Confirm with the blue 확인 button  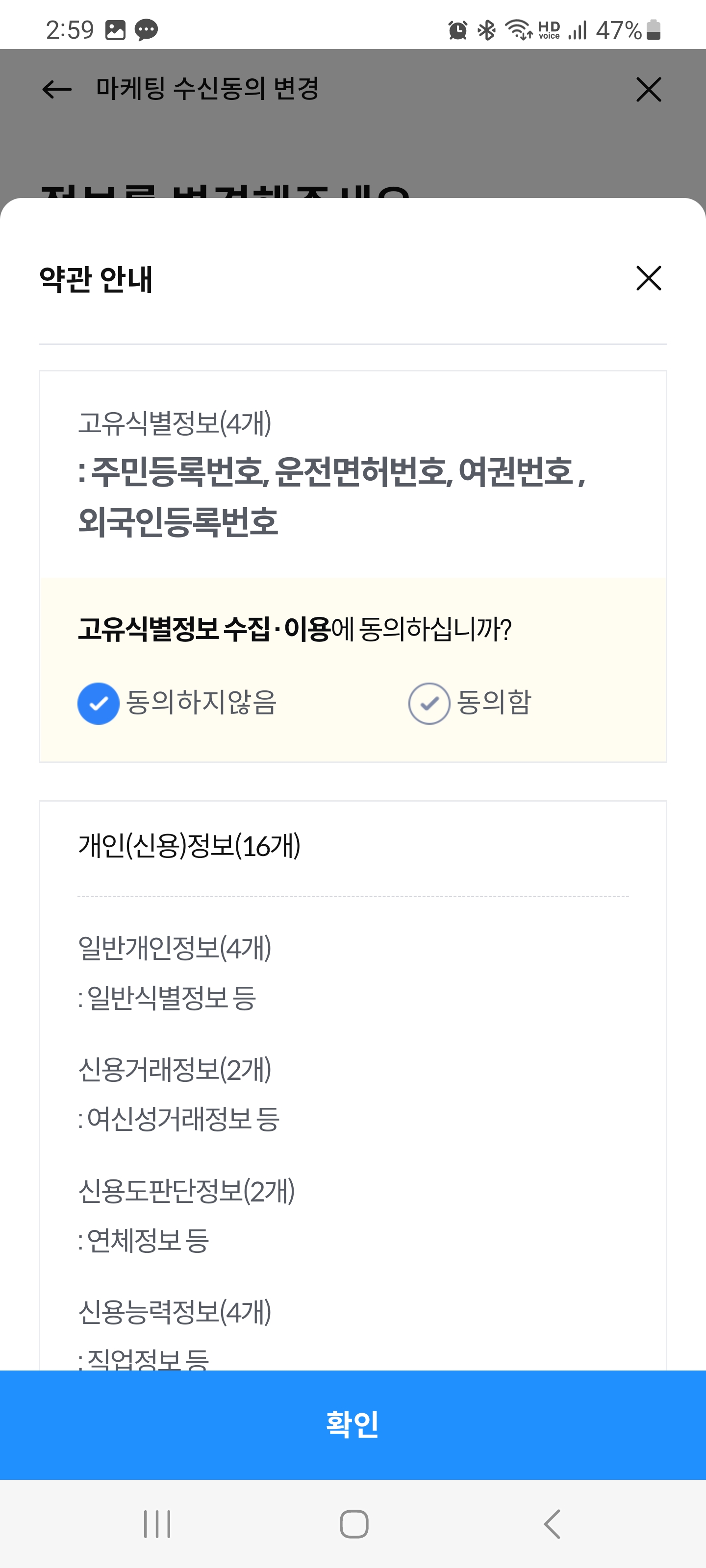point(353,1424)
